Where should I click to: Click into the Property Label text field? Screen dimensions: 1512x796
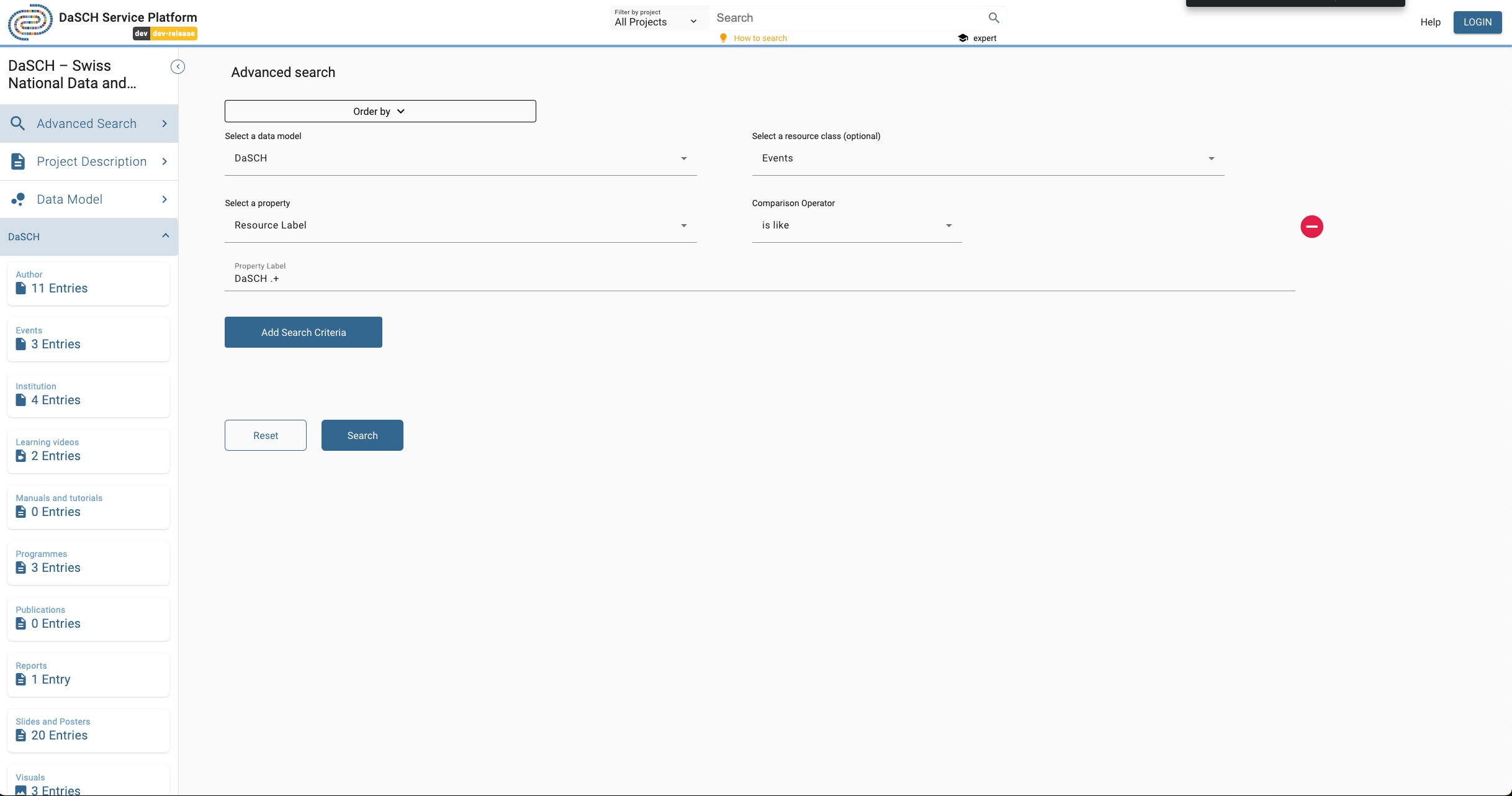click(758, 279)
